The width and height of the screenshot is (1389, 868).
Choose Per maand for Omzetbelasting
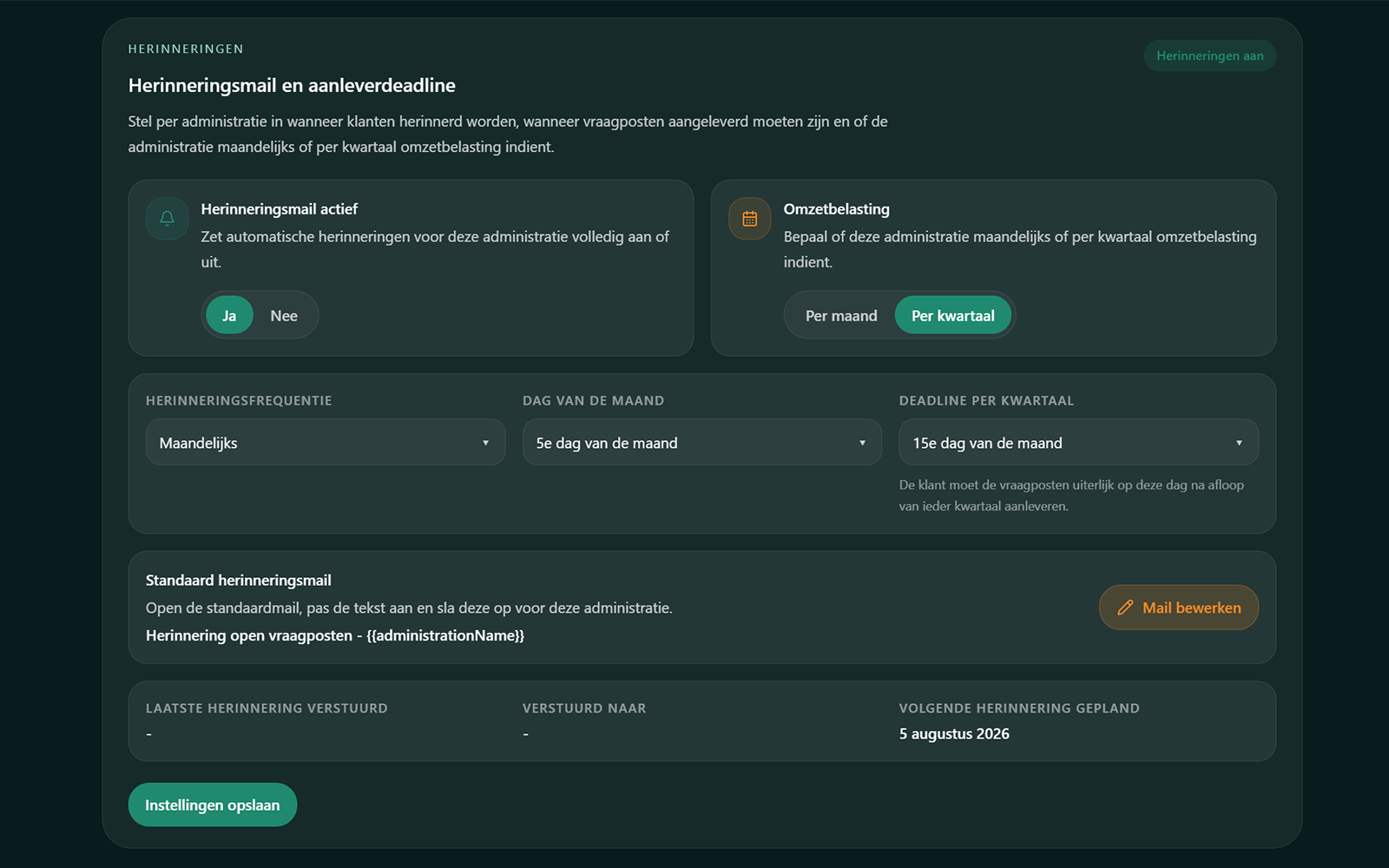(841, 315)
